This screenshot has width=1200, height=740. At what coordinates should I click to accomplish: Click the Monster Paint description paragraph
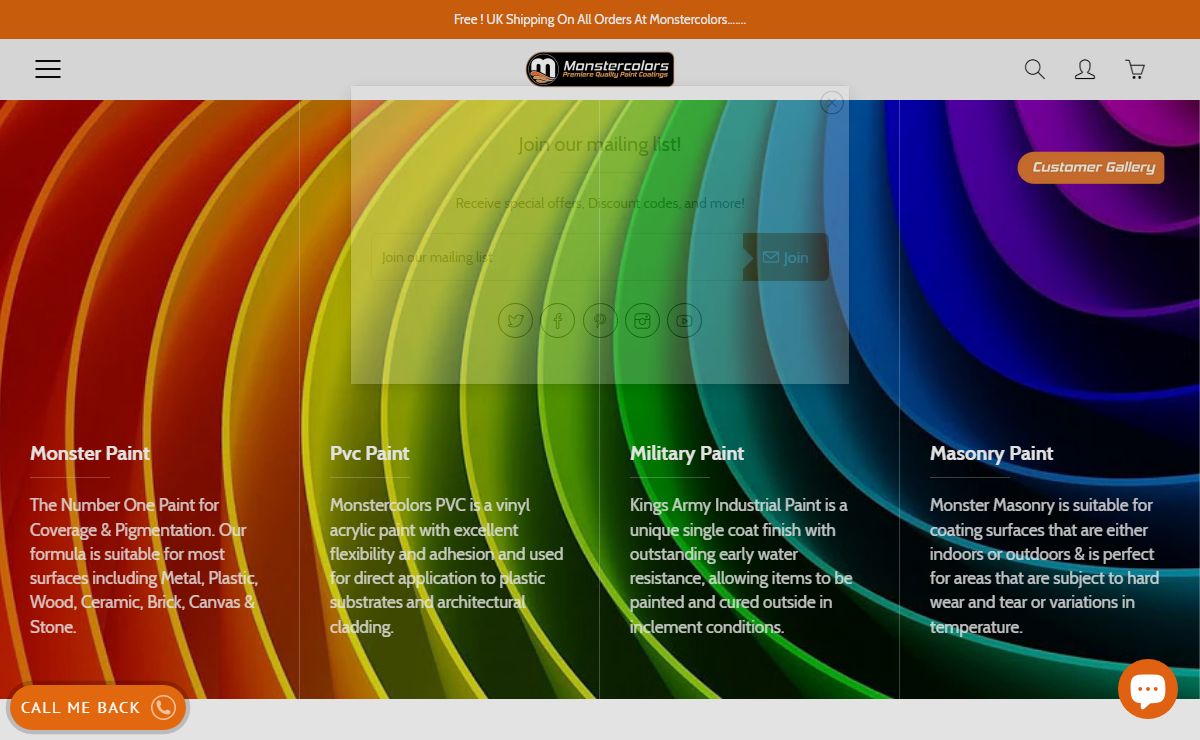(x=145, y=566)
